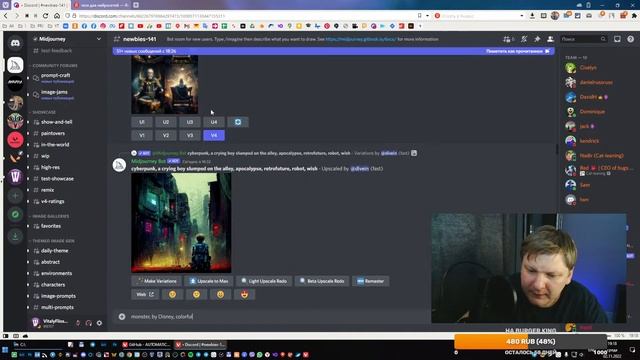
Task: Click the U1 upscale button
Action: 142,122
